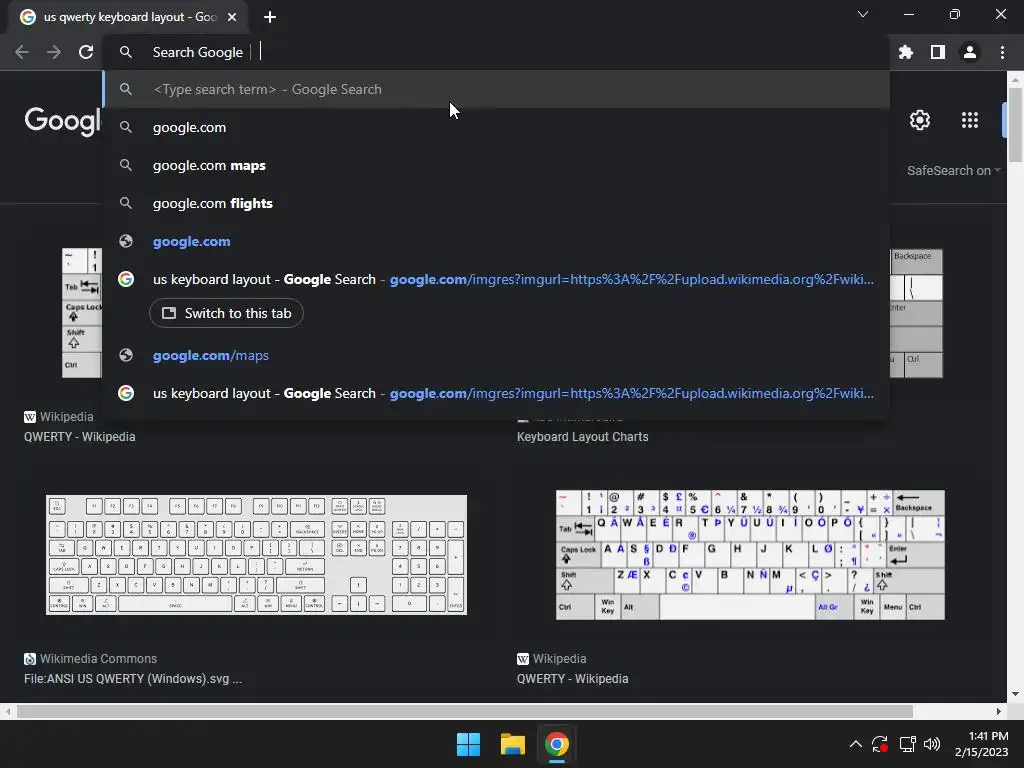Open the ANSI US QWERTY full keyboard thumbnail
This screenshot has width=1024, height=768.
(256, 554)
